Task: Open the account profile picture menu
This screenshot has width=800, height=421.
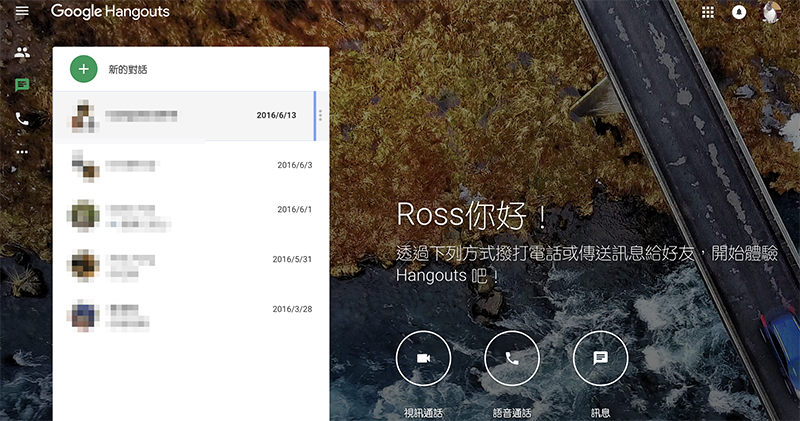Action: 771,12
